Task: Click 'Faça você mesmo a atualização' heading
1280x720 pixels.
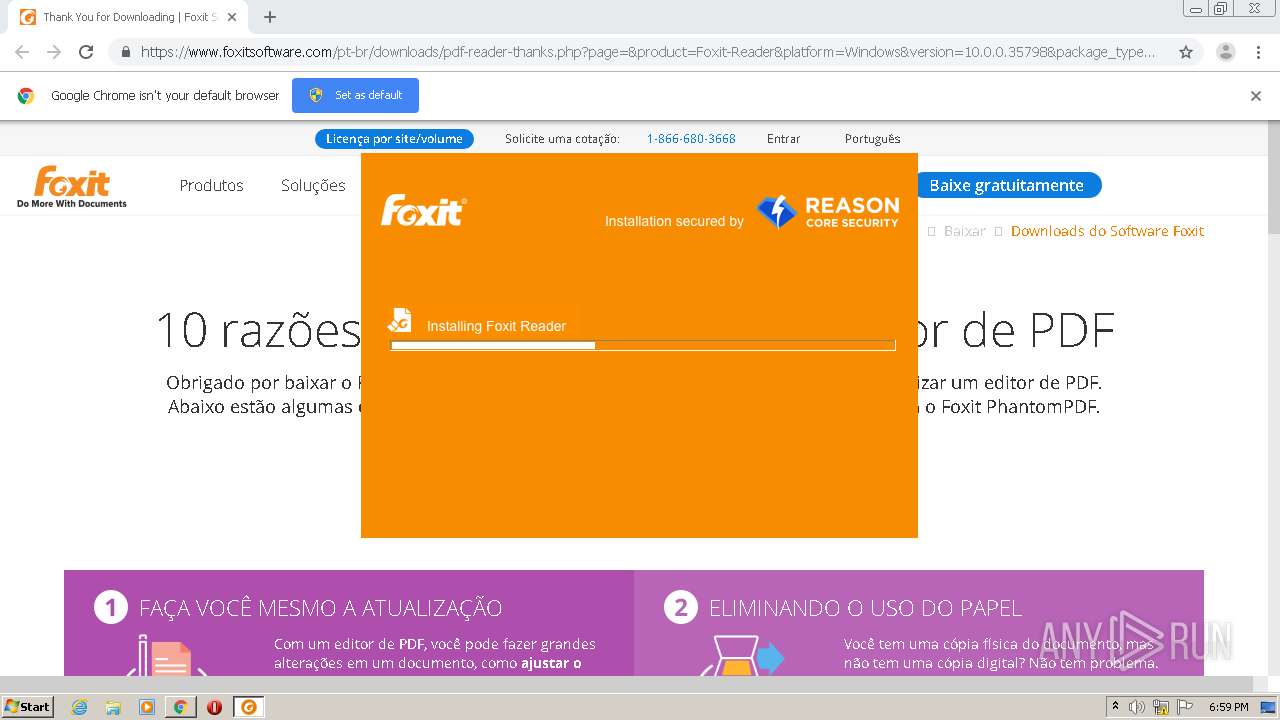Action: coord(320,608)
